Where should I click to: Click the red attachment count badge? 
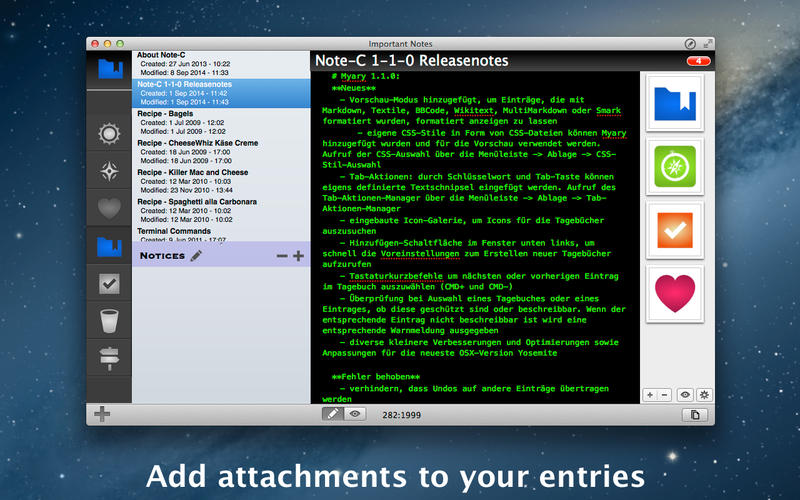click(698, 61)
